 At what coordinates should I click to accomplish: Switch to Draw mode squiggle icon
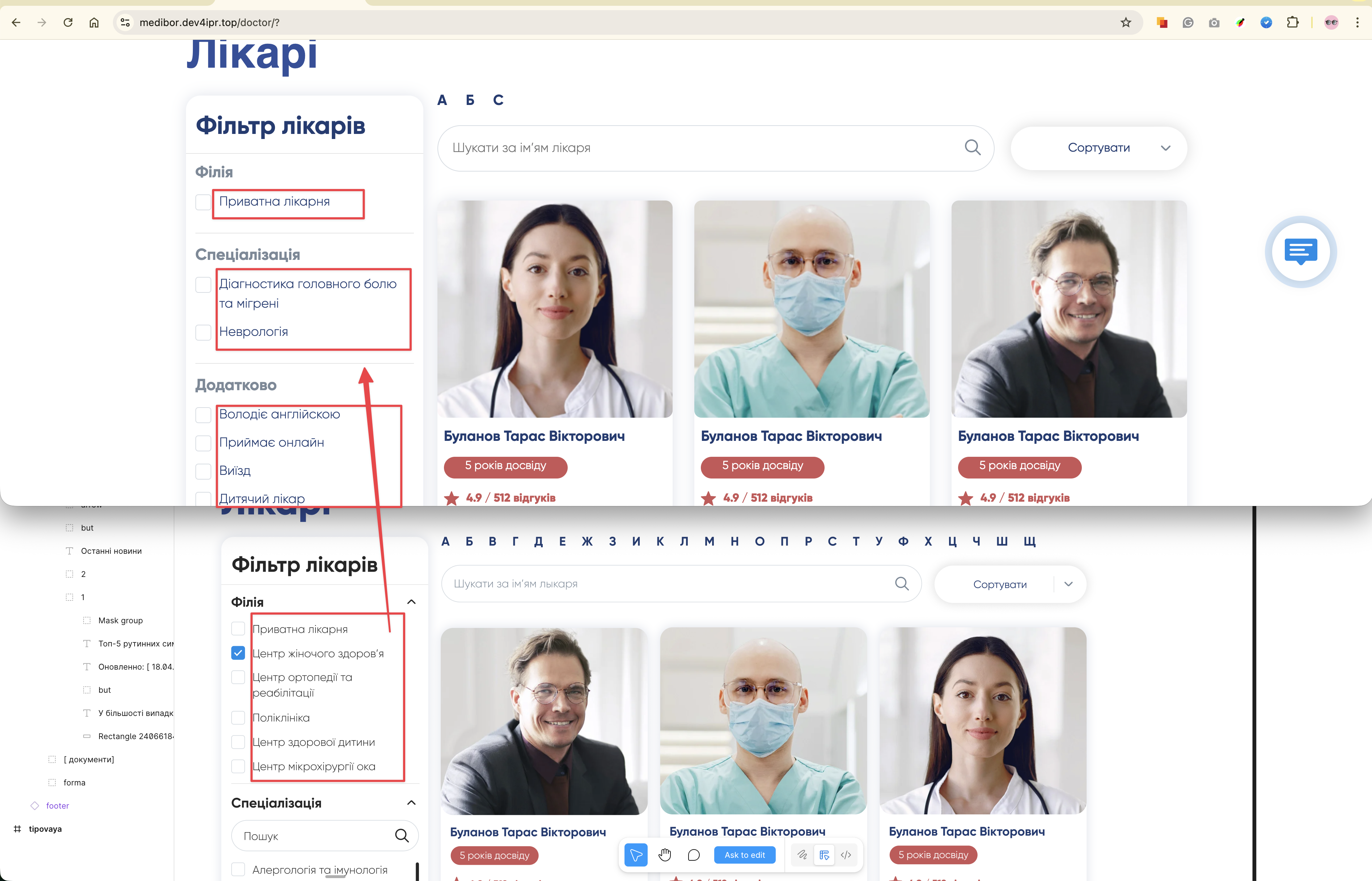click(802, 855)
